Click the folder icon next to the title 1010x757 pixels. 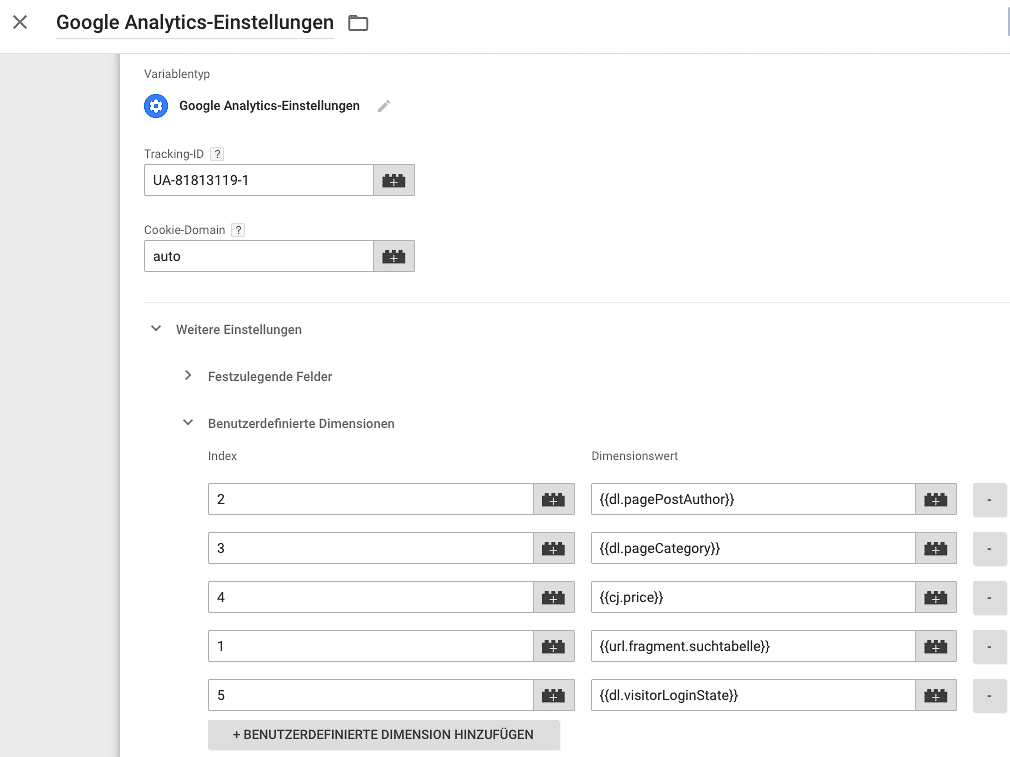coord(358,23)
